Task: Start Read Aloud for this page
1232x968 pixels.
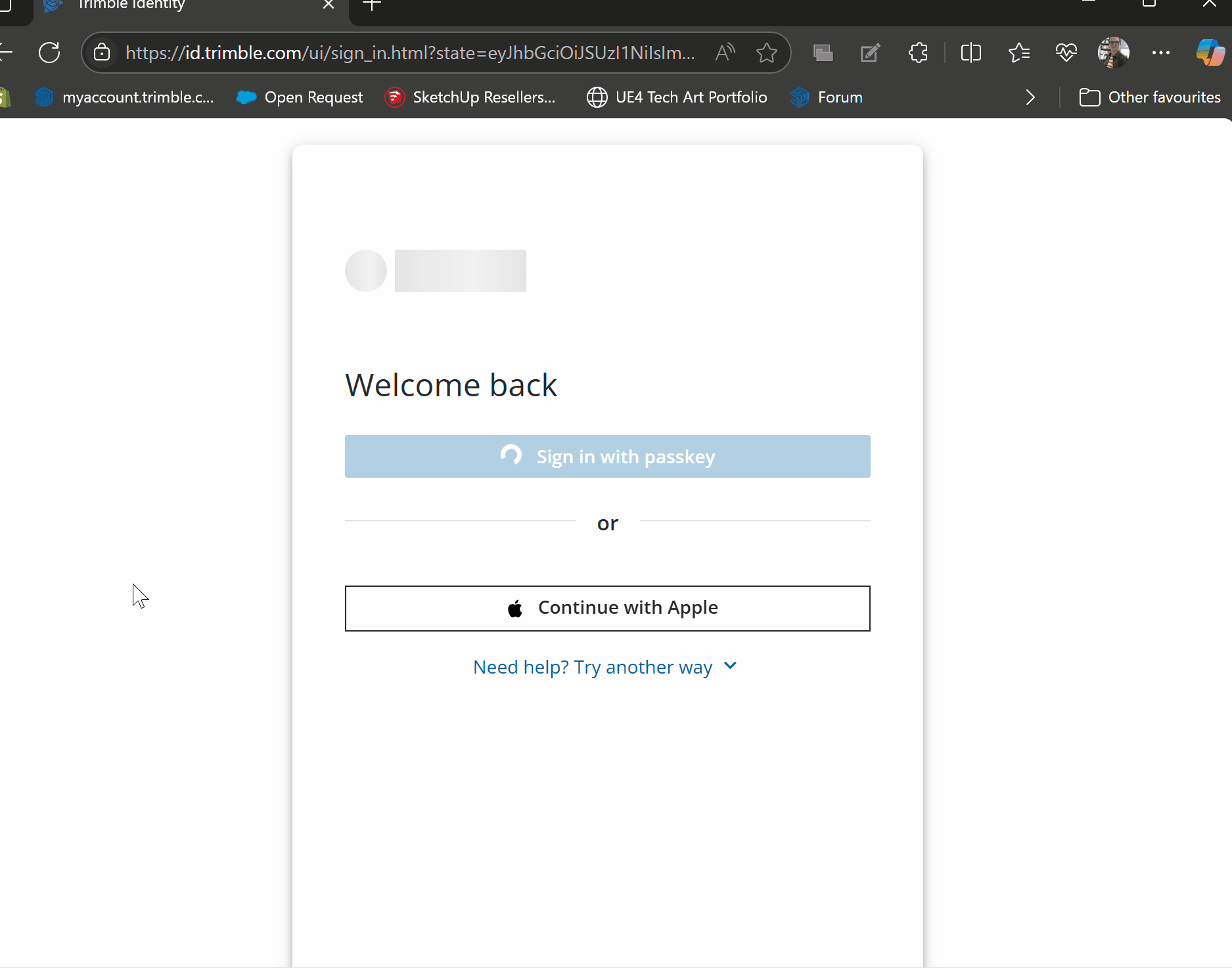Action: (x=725, y=53)
